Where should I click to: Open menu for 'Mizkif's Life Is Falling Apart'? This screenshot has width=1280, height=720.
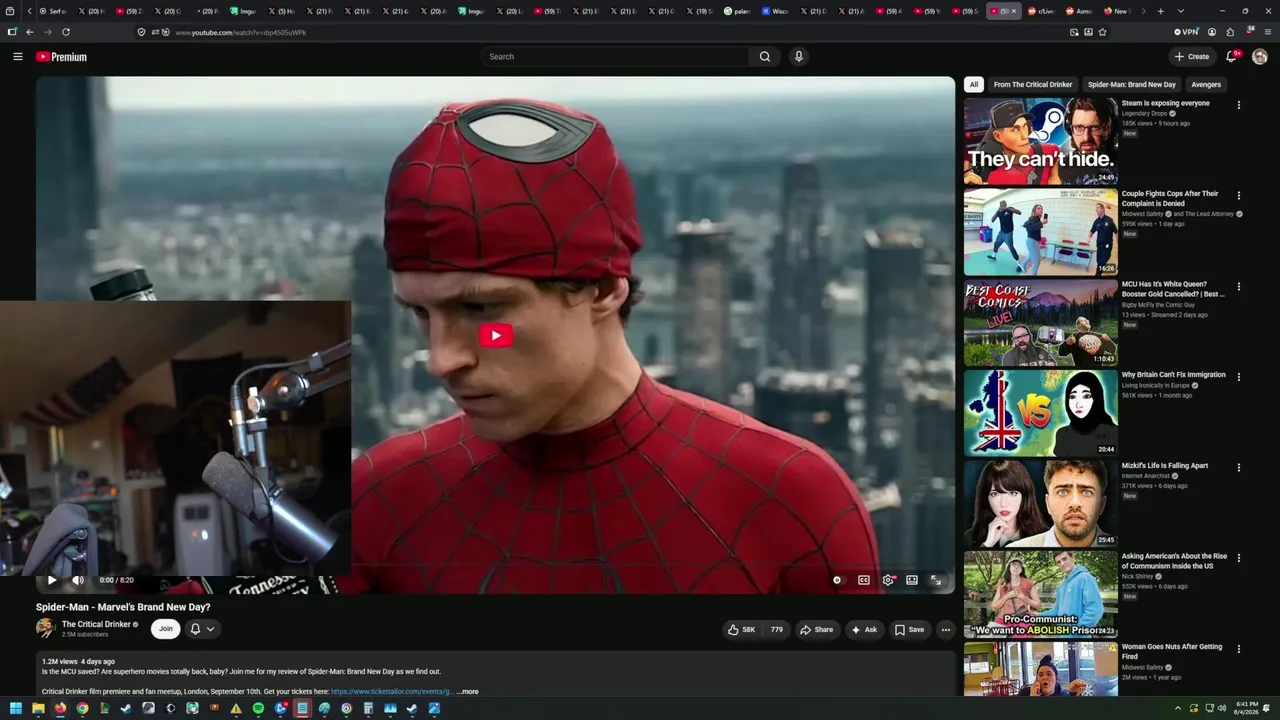[1239, 467]
